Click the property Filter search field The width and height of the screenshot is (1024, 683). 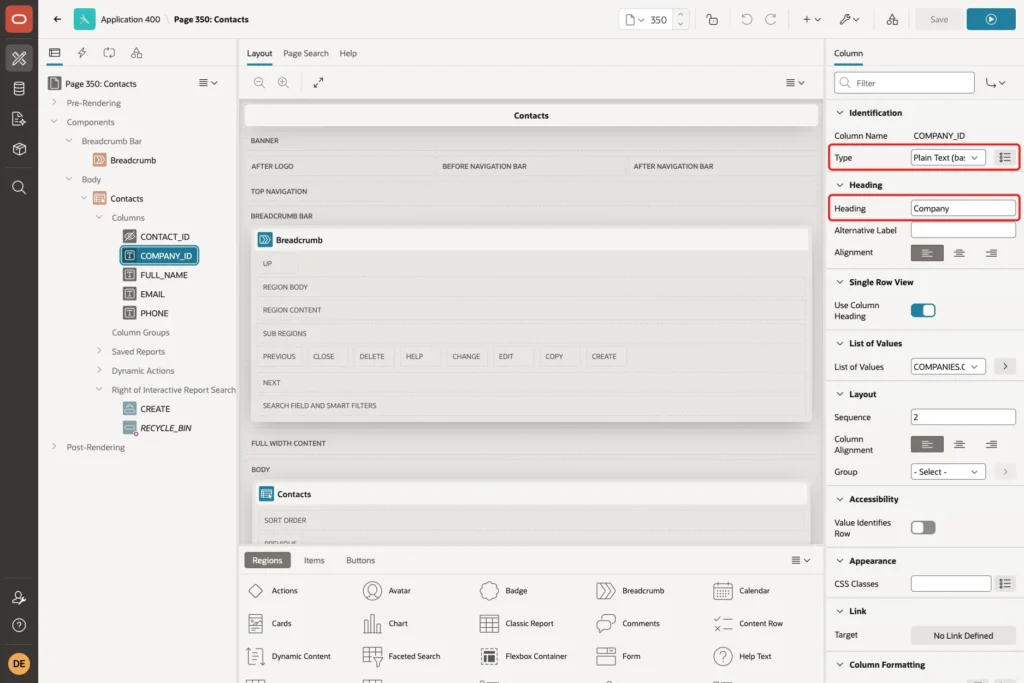904,83
